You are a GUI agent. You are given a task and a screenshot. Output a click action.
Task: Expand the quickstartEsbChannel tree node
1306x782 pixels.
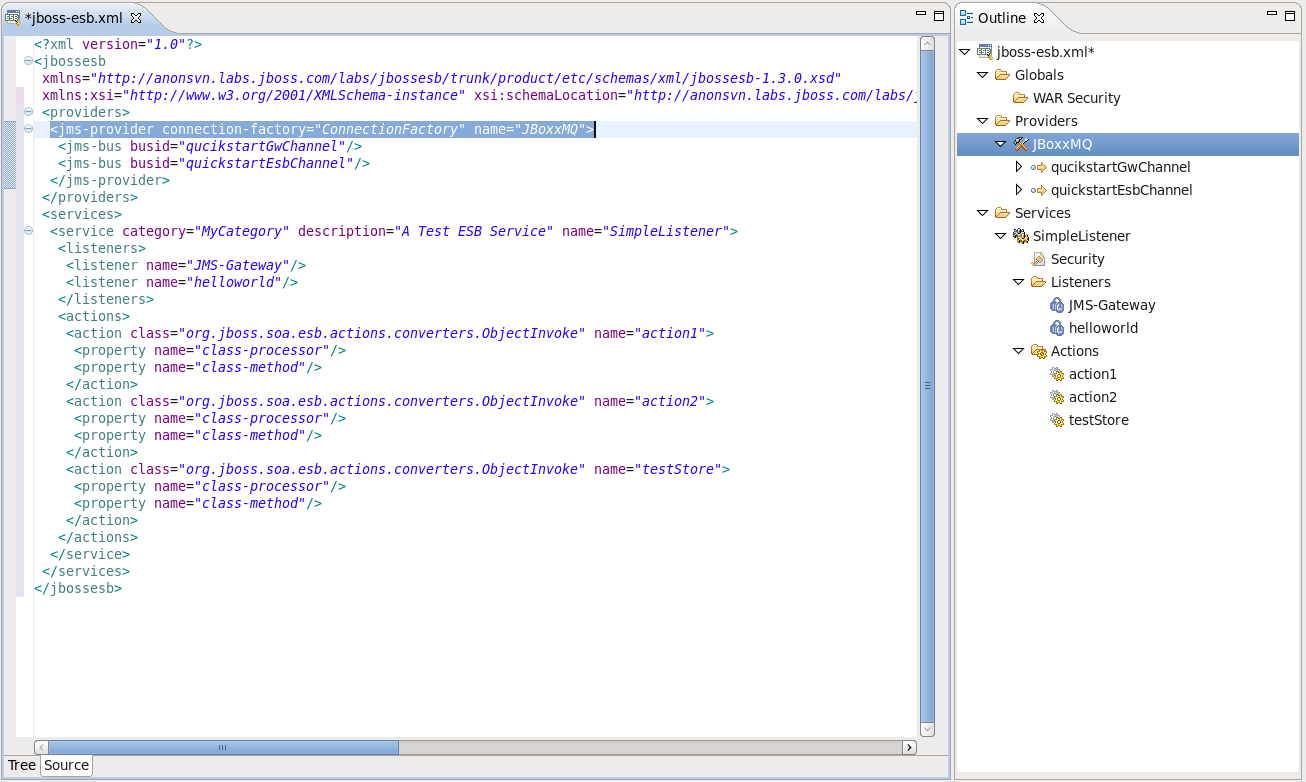1019,190
